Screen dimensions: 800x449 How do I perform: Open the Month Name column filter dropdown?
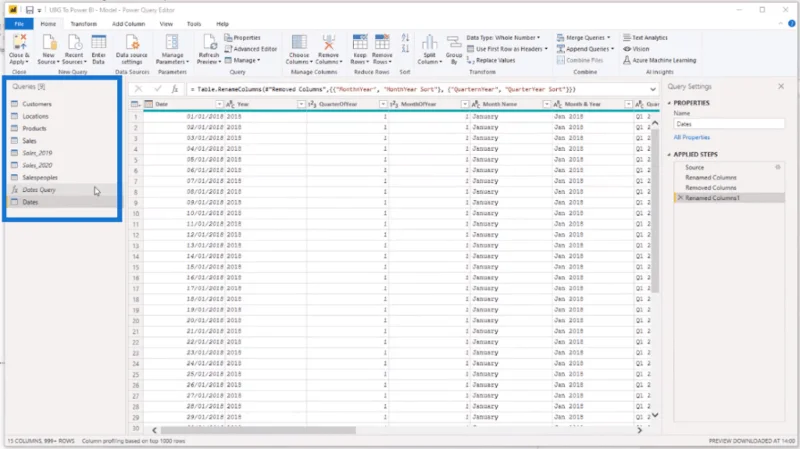coord(546,104)
